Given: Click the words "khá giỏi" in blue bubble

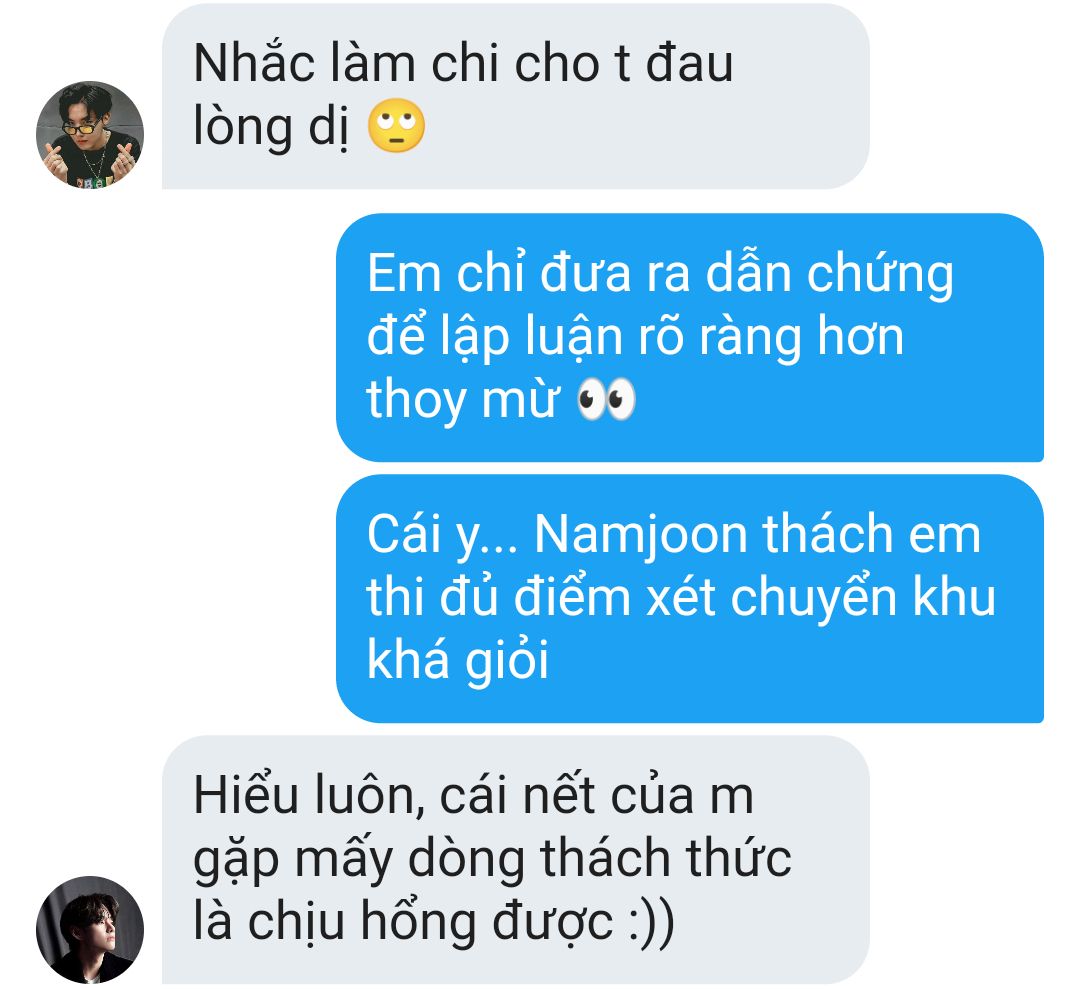Looking at the screenshot, I should 458,659.
